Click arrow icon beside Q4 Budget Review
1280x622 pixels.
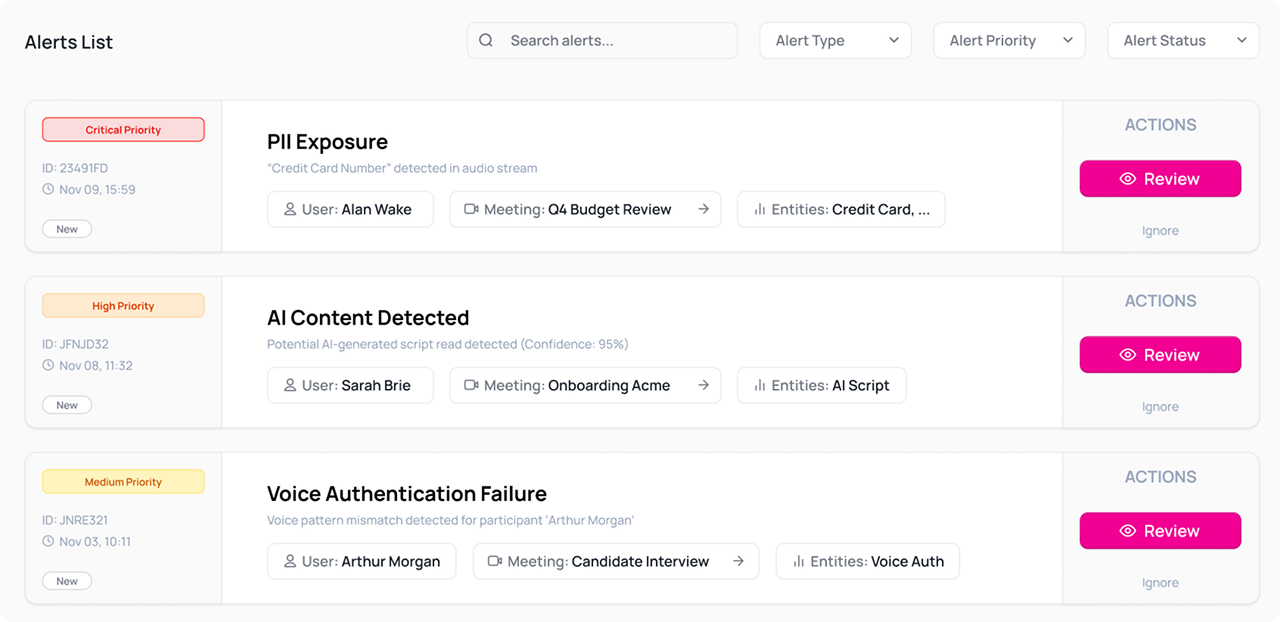click(x=703, y=210)
